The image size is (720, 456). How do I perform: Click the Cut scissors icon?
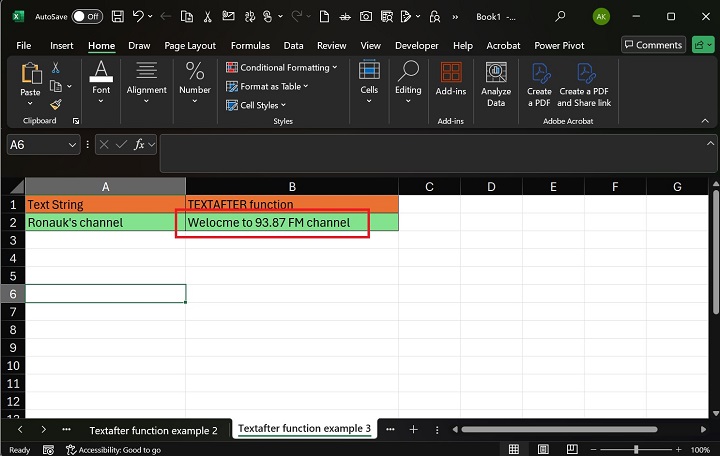click(x=56, y=67)
